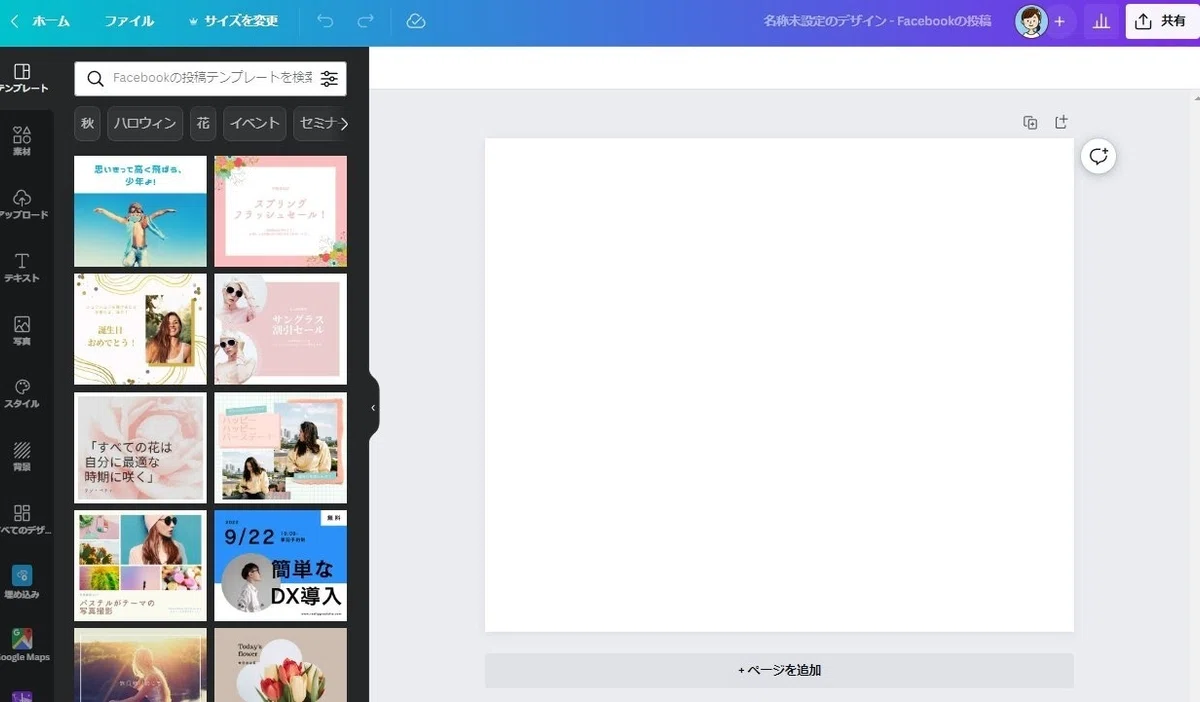Open the ファイル menu
The width and height of the screenshot is (1200, 702).
[x=129, y=21]
